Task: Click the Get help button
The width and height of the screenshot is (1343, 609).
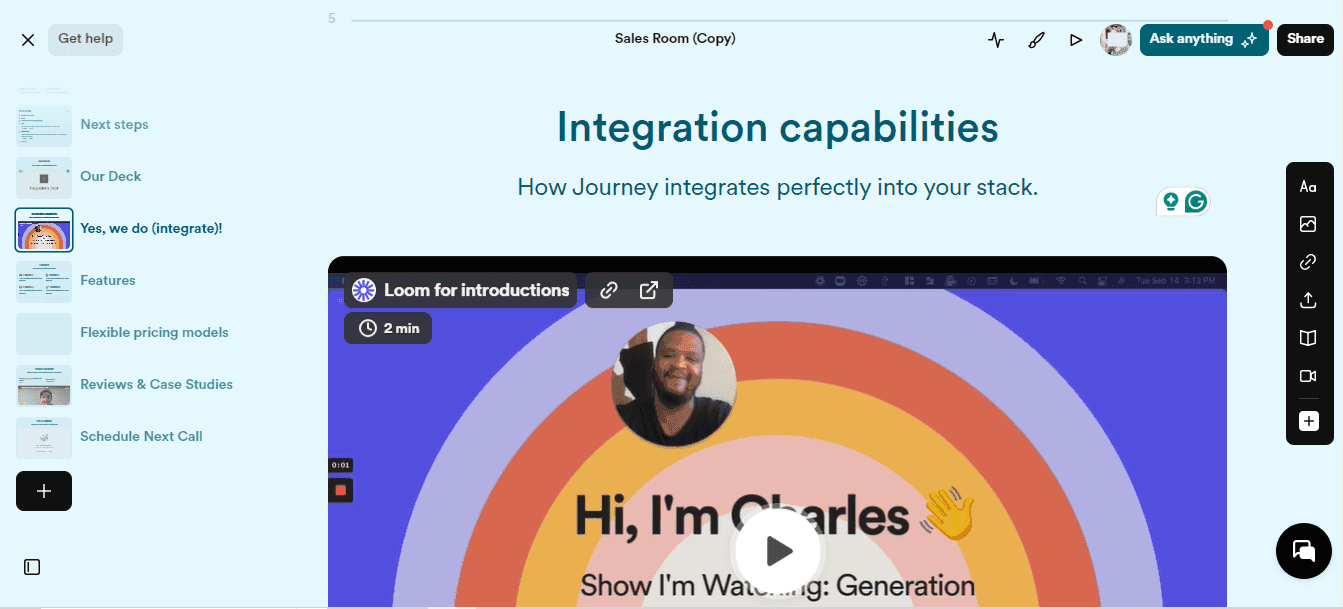Action: [x=85, y=39]
